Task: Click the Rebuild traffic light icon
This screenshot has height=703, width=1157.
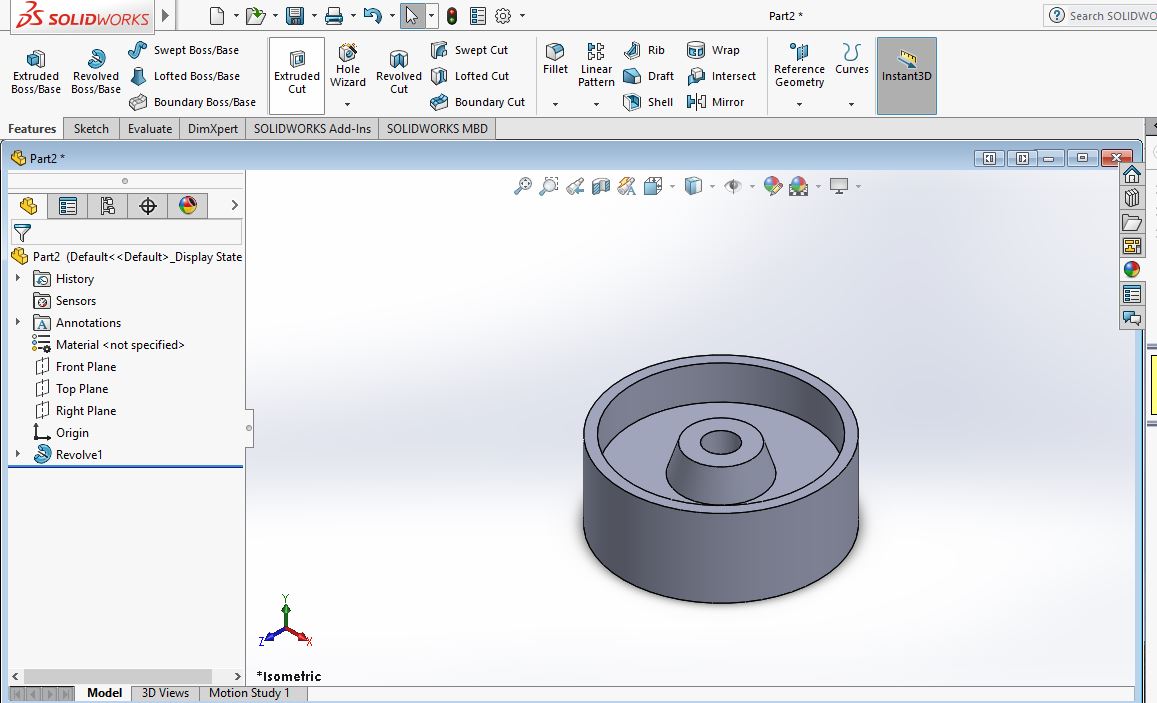Action: (452, 15)
